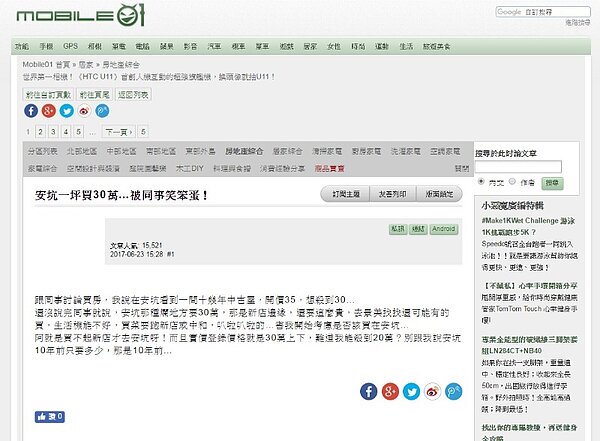
Task: Switch to 南部地區 board tab
Action: coord(161,152)
